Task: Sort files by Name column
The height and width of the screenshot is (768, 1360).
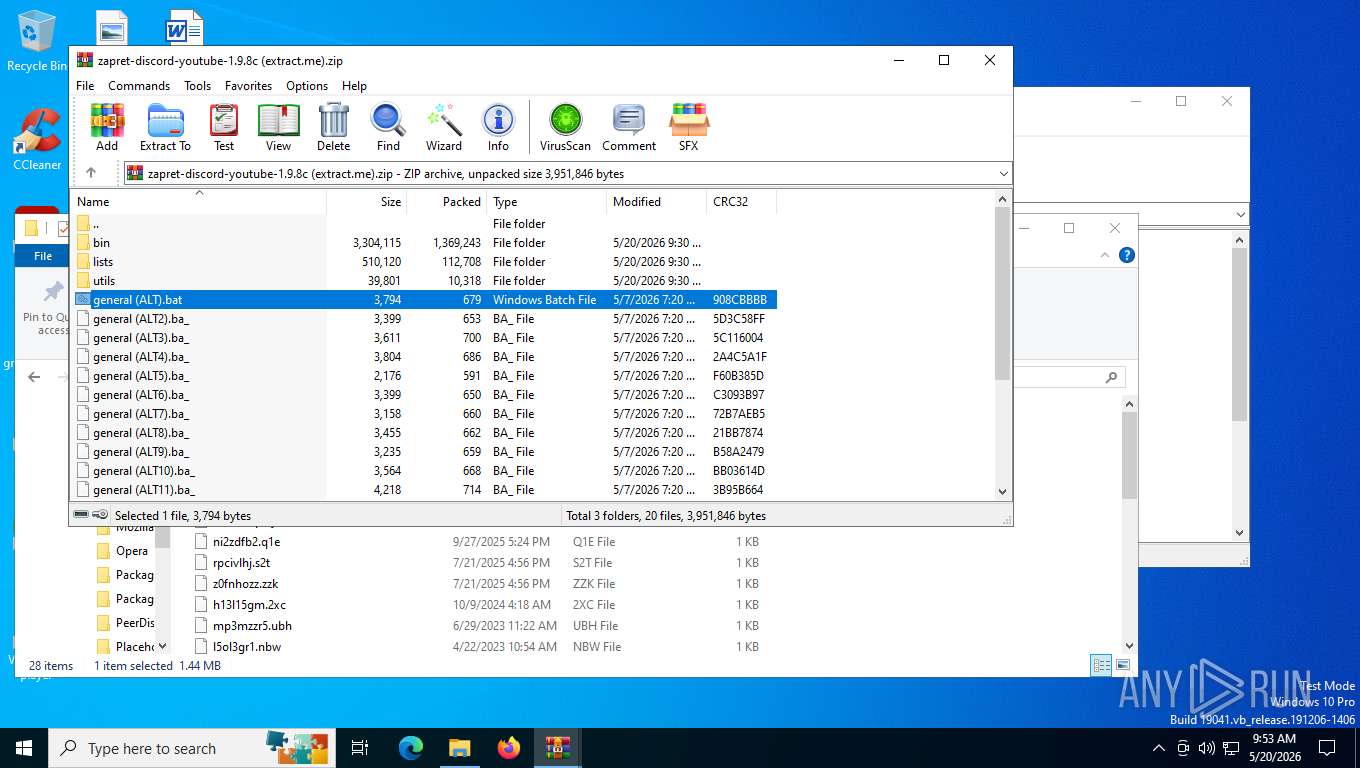Action: click(x=198, y=201)
